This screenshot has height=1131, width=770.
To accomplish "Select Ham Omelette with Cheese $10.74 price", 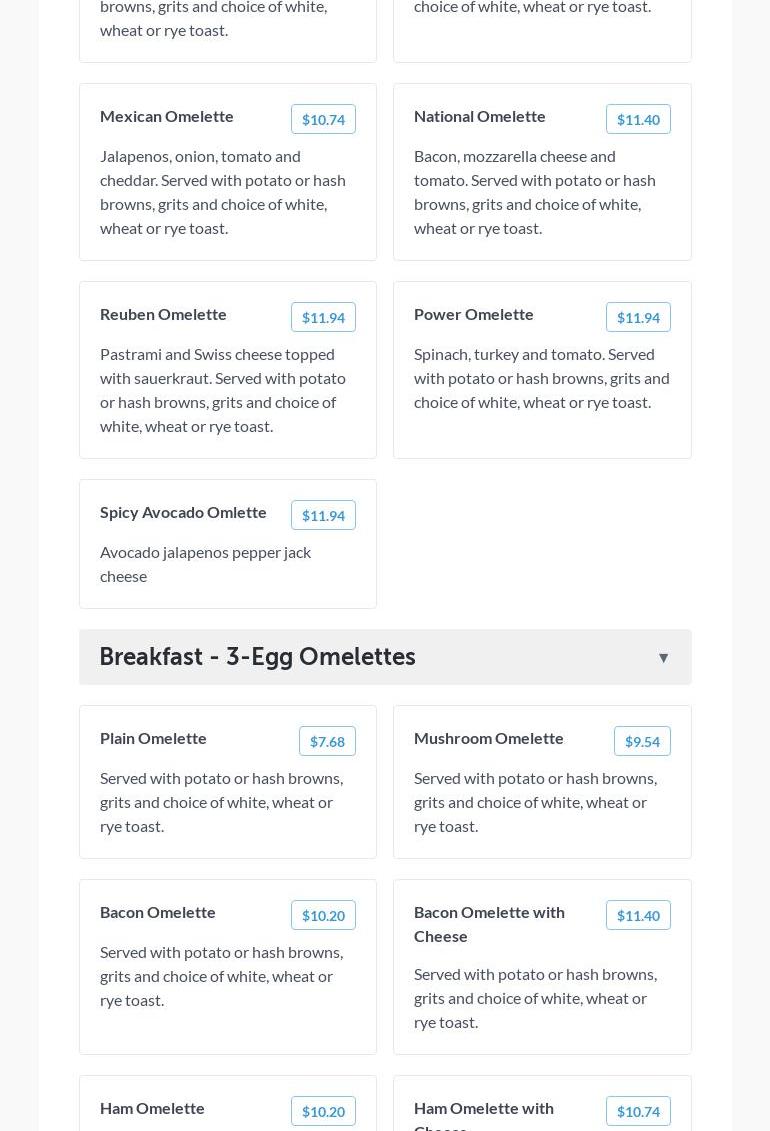I will 638,1112.
